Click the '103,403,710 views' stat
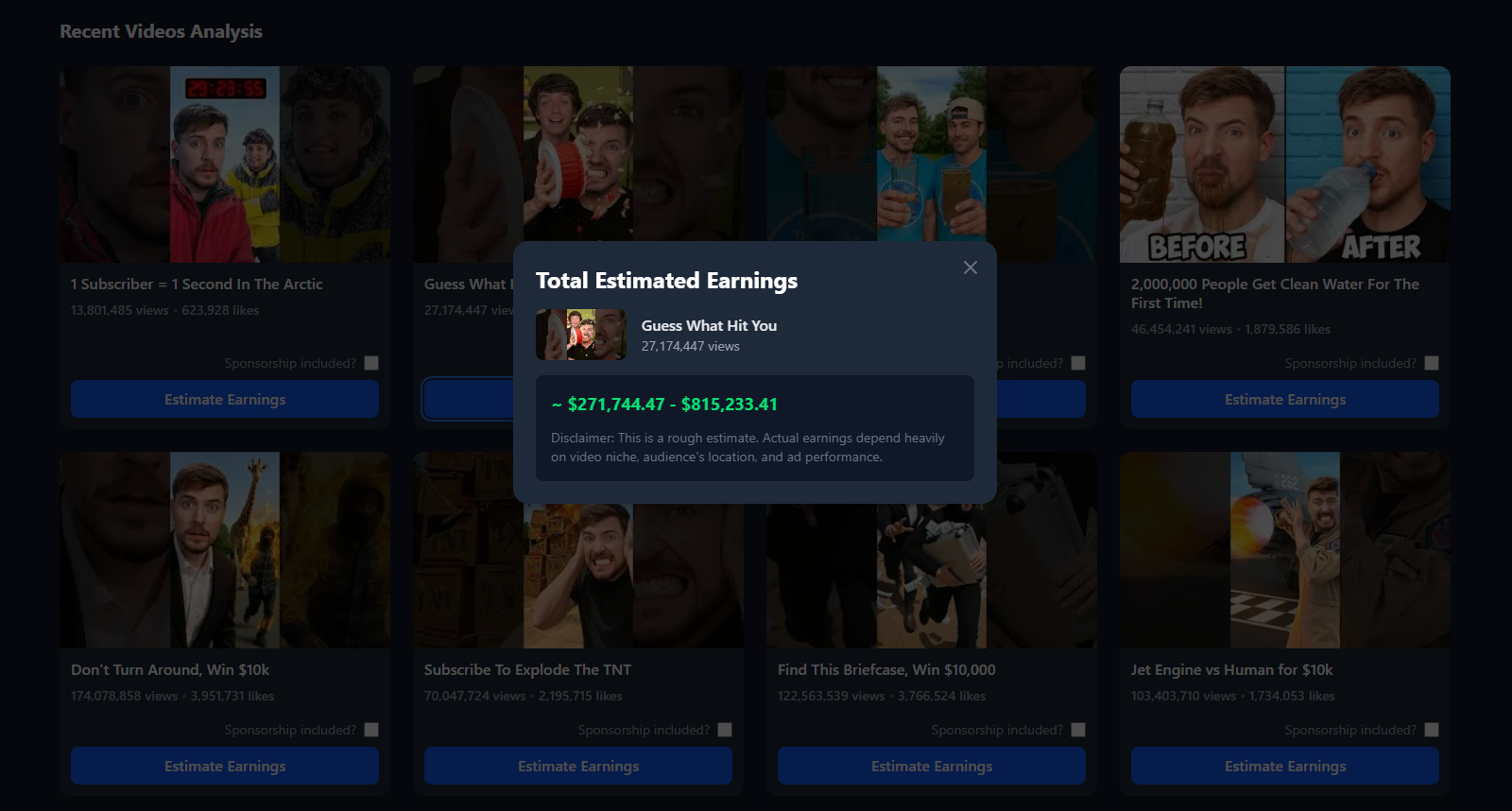Screen dimensions: 1512x811 click(1183, 696)
